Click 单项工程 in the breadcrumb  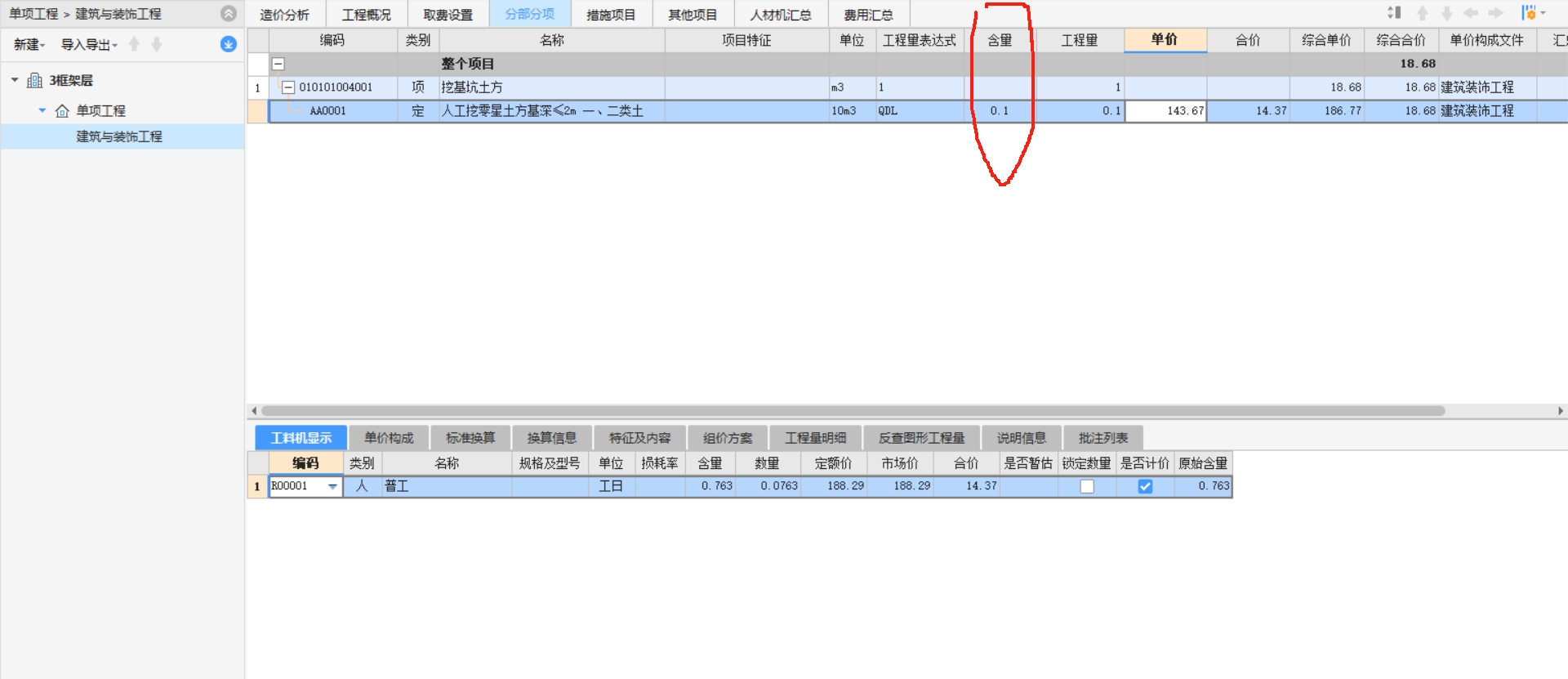point(33,14)
